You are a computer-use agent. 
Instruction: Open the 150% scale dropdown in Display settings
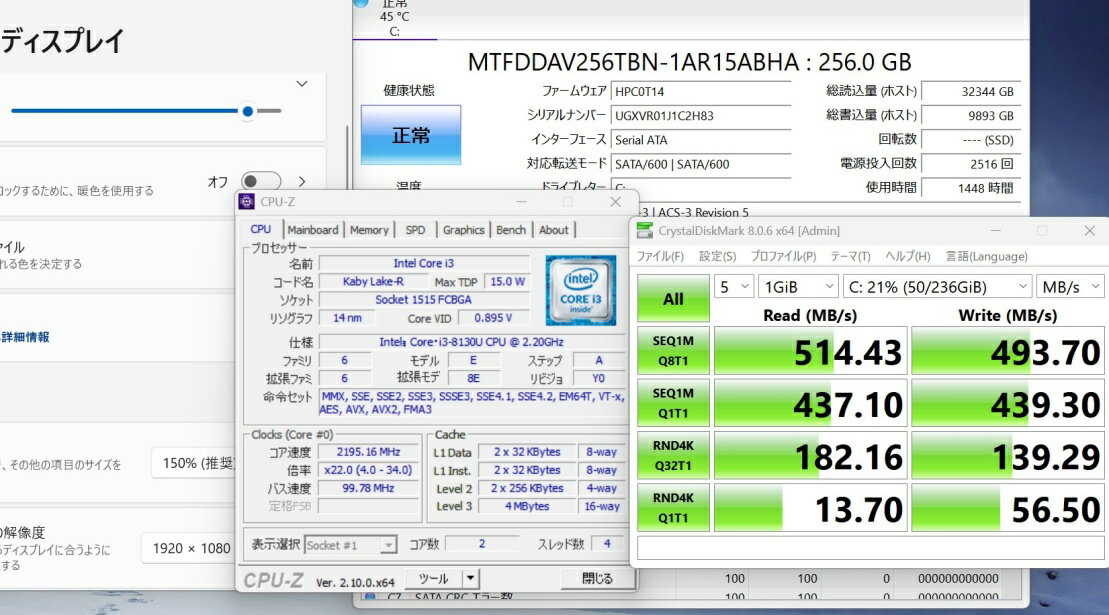coord(194,463)
